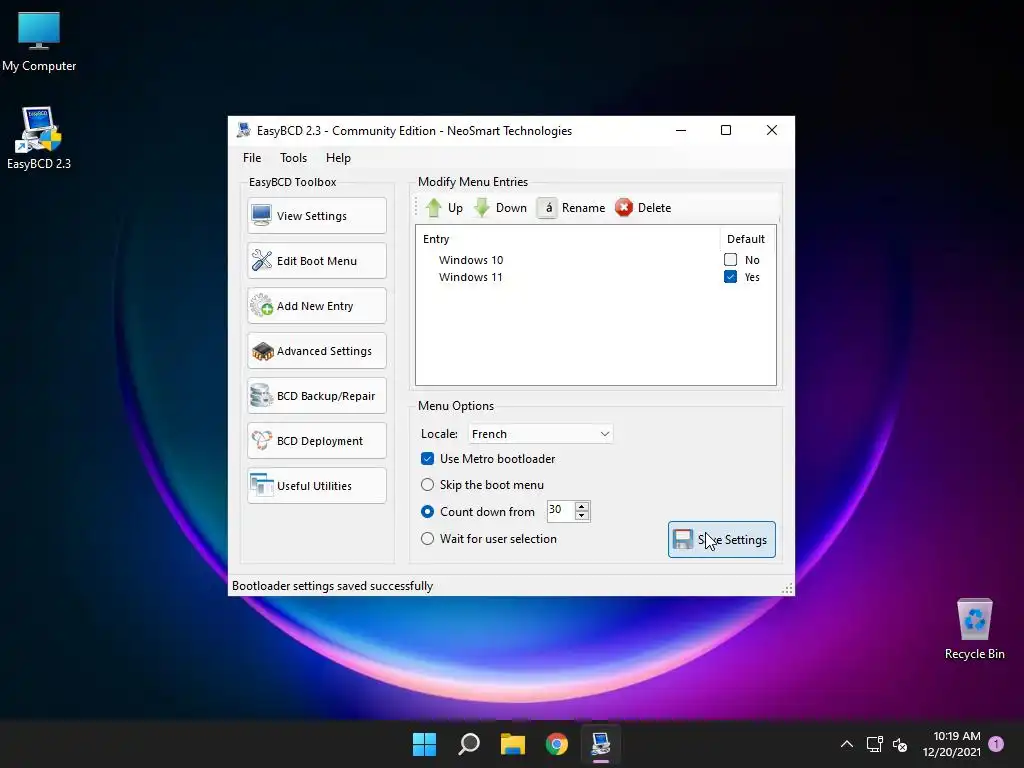Open the clock and date flyout
This screenshot has width=1024, height=768.
coord(952,744)
